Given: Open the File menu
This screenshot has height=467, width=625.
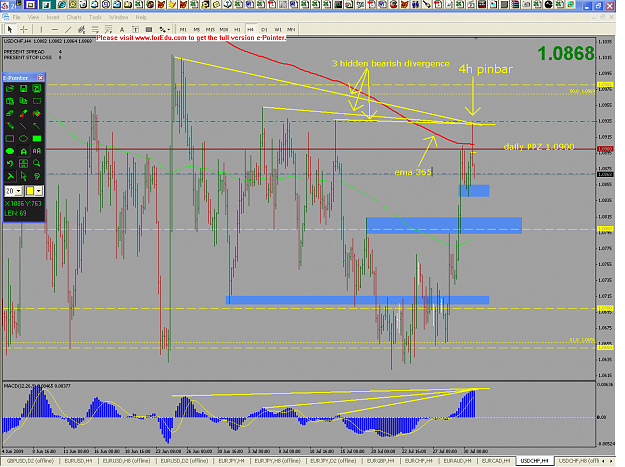Looking at the screenshot, I should pos(16,17).
